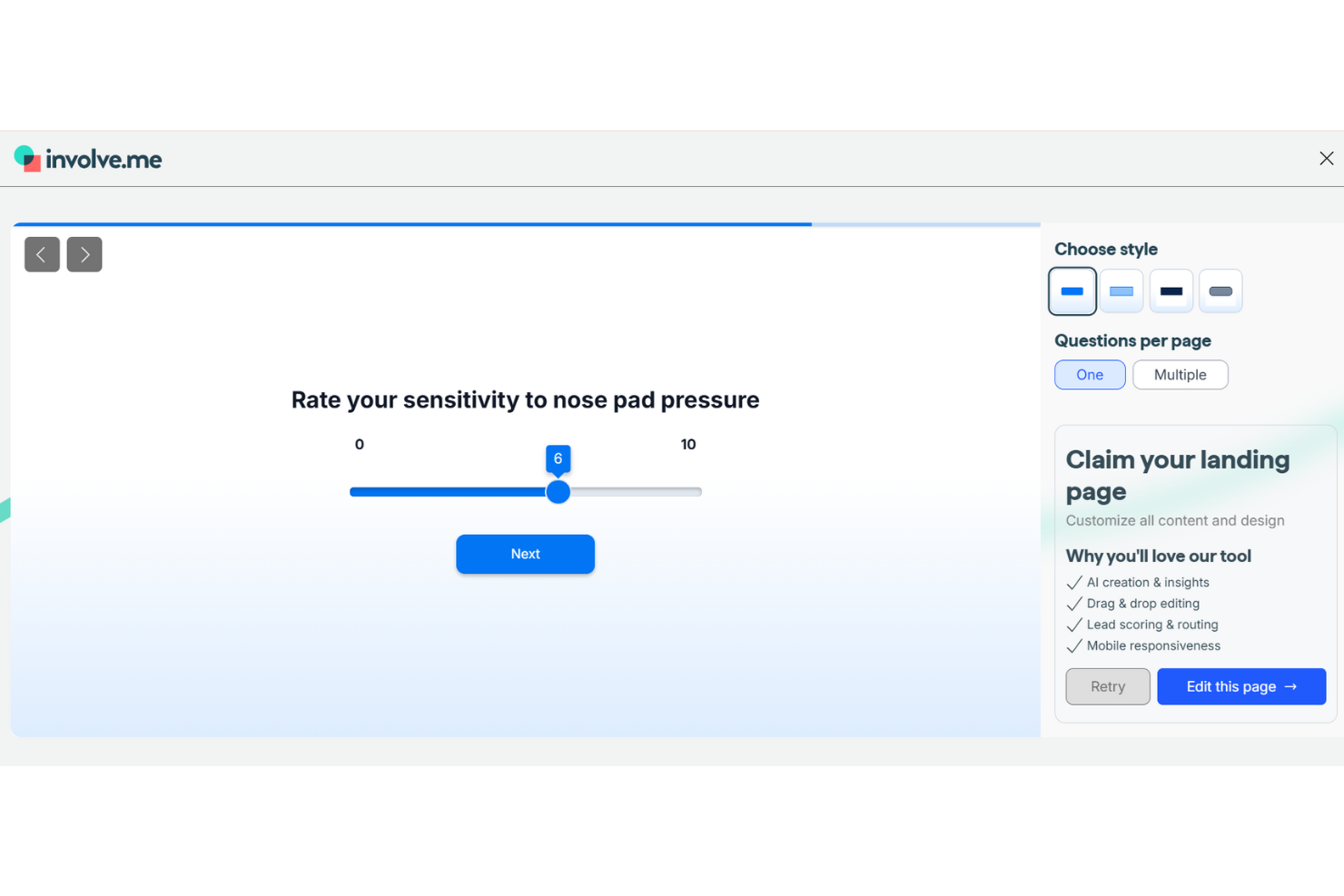Dismiss the editor with the X
This screenshot has height=896, width=1344.
1326,158
